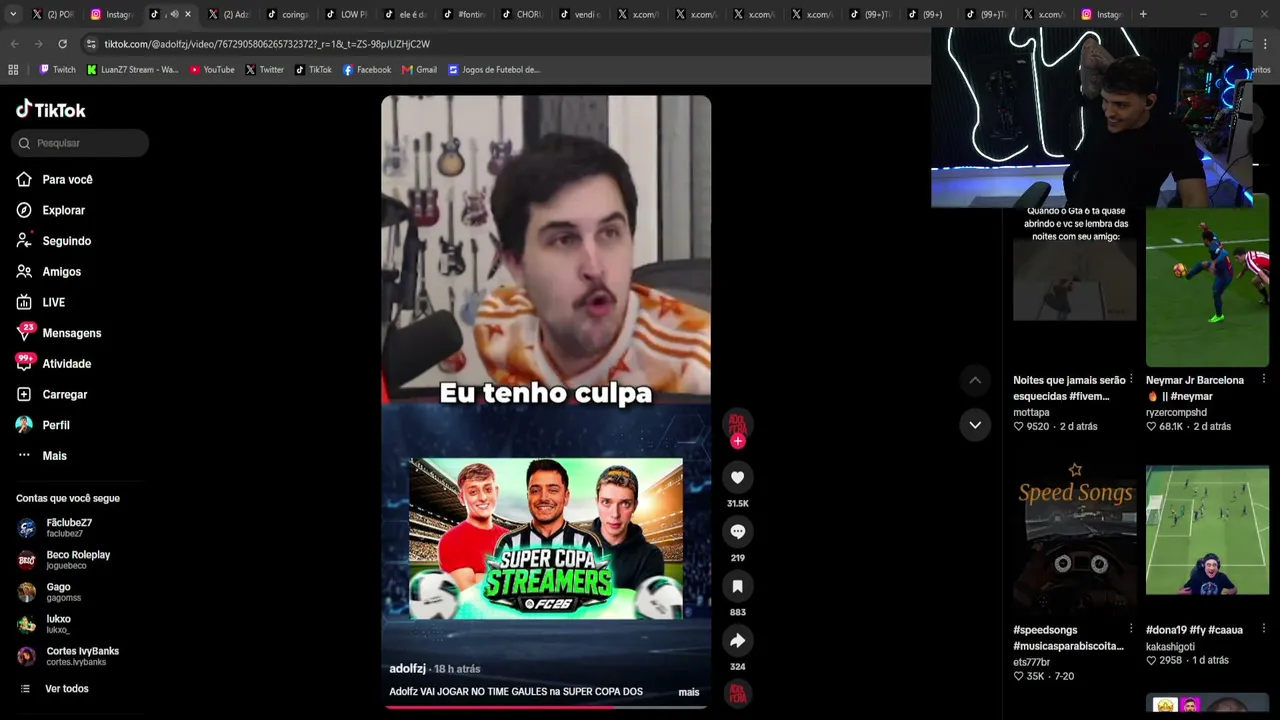The height and width of the screenshot is (720, 1280).
Task: Open the Seguindo feed
Action: (54, 241)
